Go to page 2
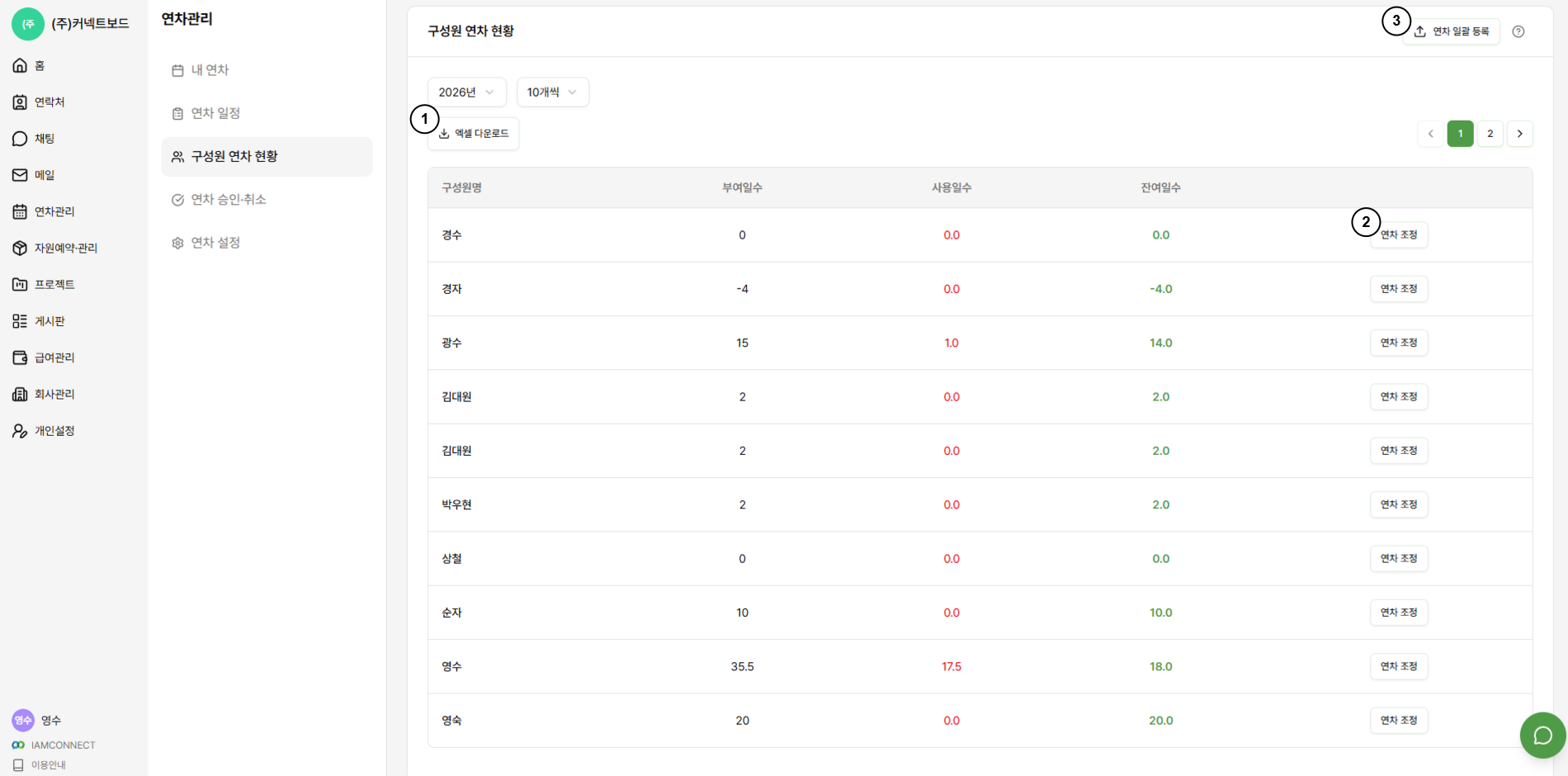The width and height of the screenshot is (1568, 776). [x=1490, y=134]
